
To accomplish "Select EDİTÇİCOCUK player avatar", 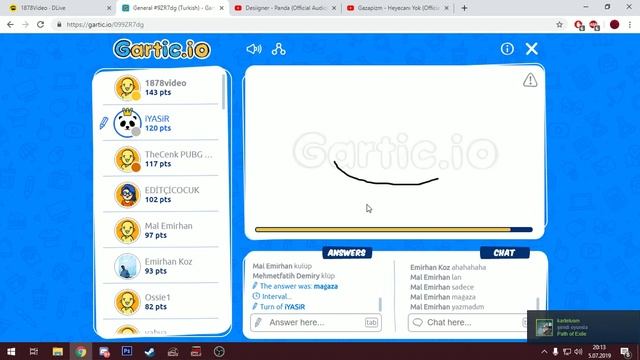I will [x=127, y=195].
